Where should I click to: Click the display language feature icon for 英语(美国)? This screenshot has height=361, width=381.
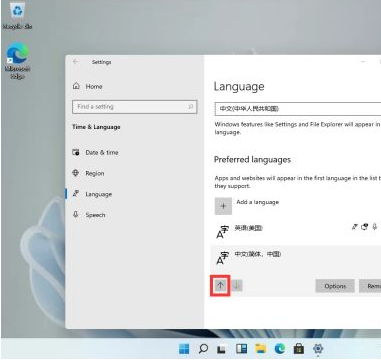pos(355,227)
